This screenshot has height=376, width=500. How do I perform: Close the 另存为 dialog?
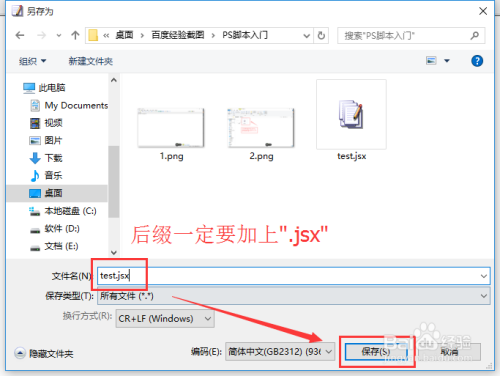click(483, 11)
